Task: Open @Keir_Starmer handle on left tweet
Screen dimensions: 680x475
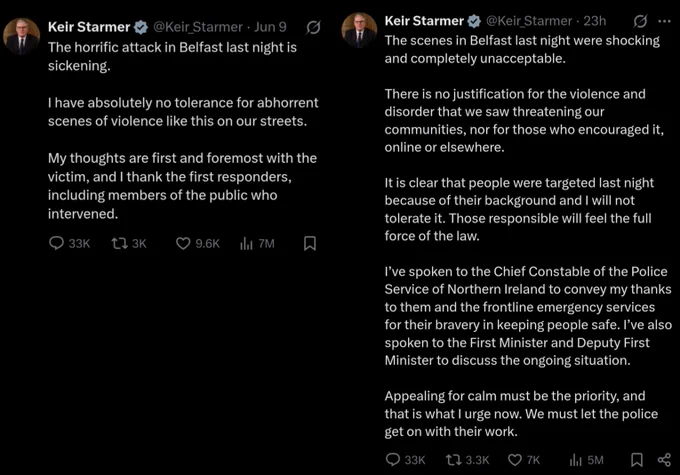Action: coord(198,27)
